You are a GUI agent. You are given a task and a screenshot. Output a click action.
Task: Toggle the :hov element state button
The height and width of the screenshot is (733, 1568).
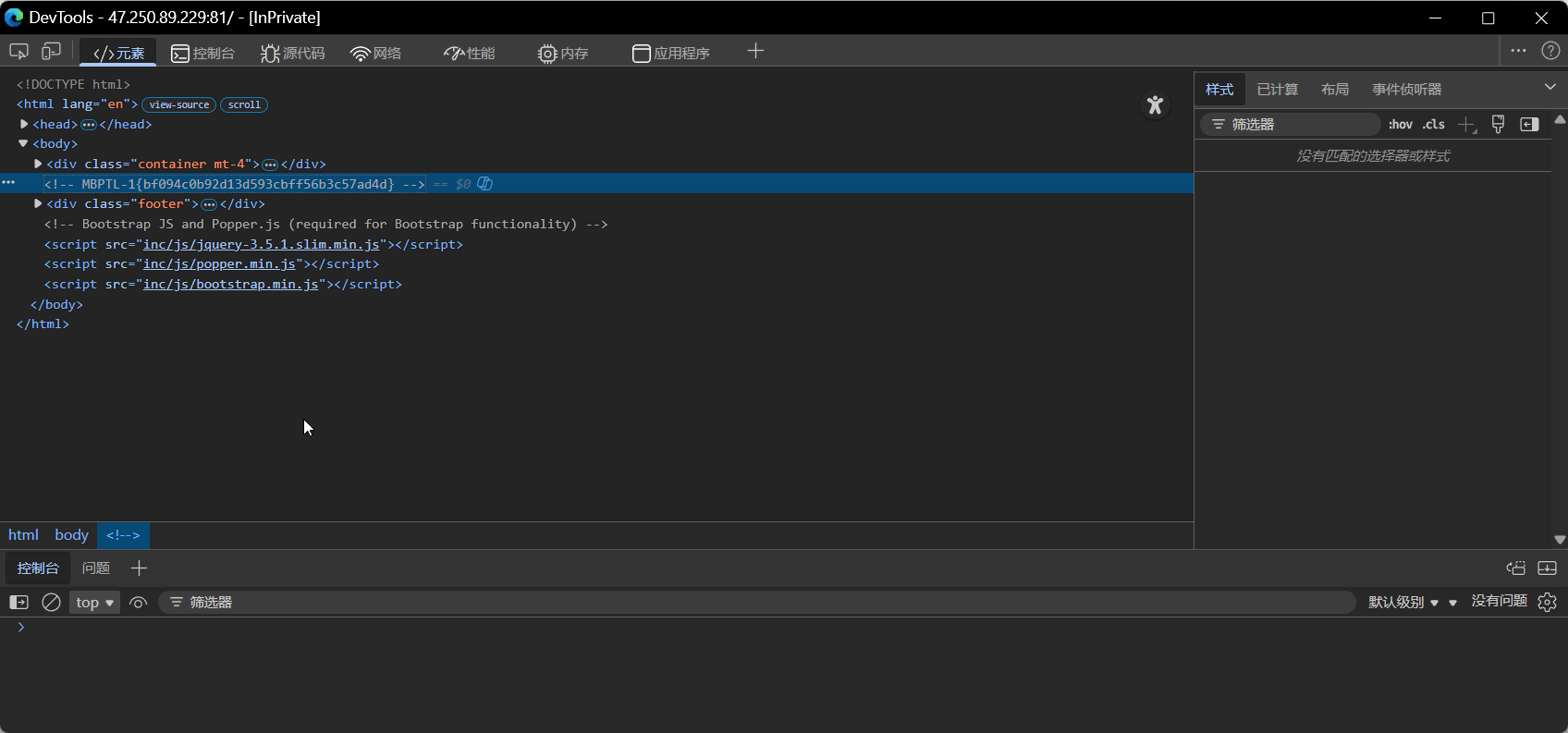[x=1400, y=125]
